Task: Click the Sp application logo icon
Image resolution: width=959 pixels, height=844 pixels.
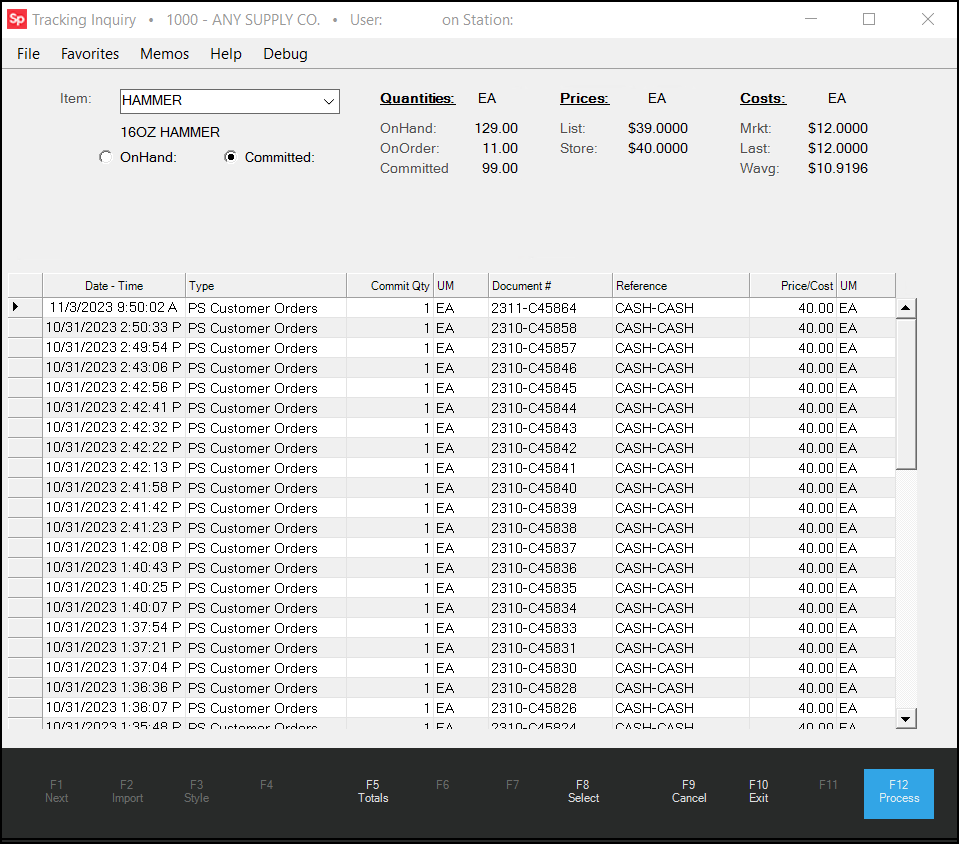Action: [x=17, y=20]
